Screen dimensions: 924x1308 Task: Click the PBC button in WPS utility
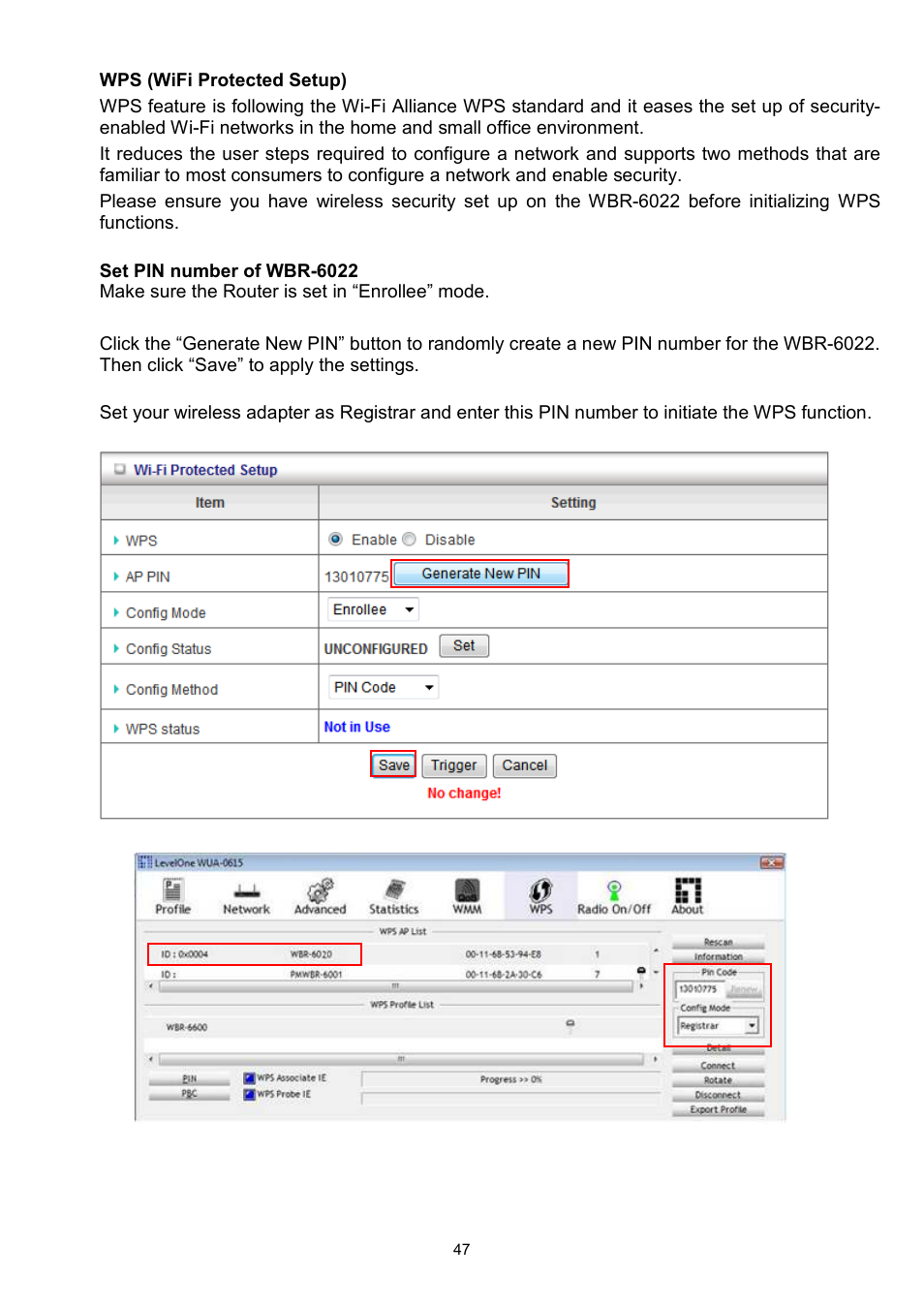click(189, 1094)
